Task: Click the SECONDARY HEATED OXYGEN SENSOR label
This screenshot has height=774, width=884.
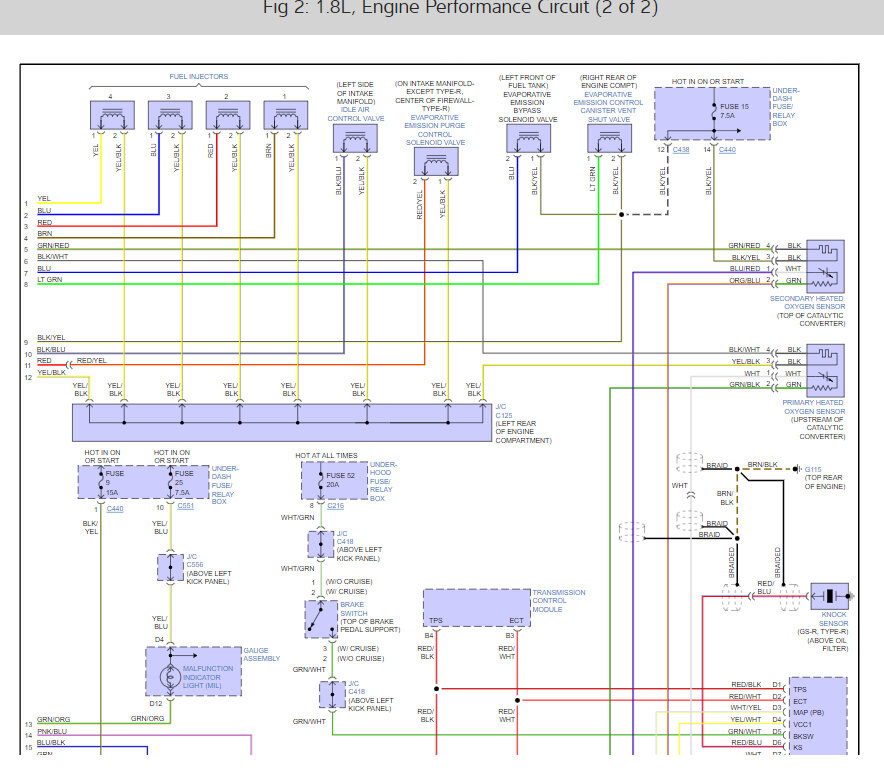Action: pos(807,302)
